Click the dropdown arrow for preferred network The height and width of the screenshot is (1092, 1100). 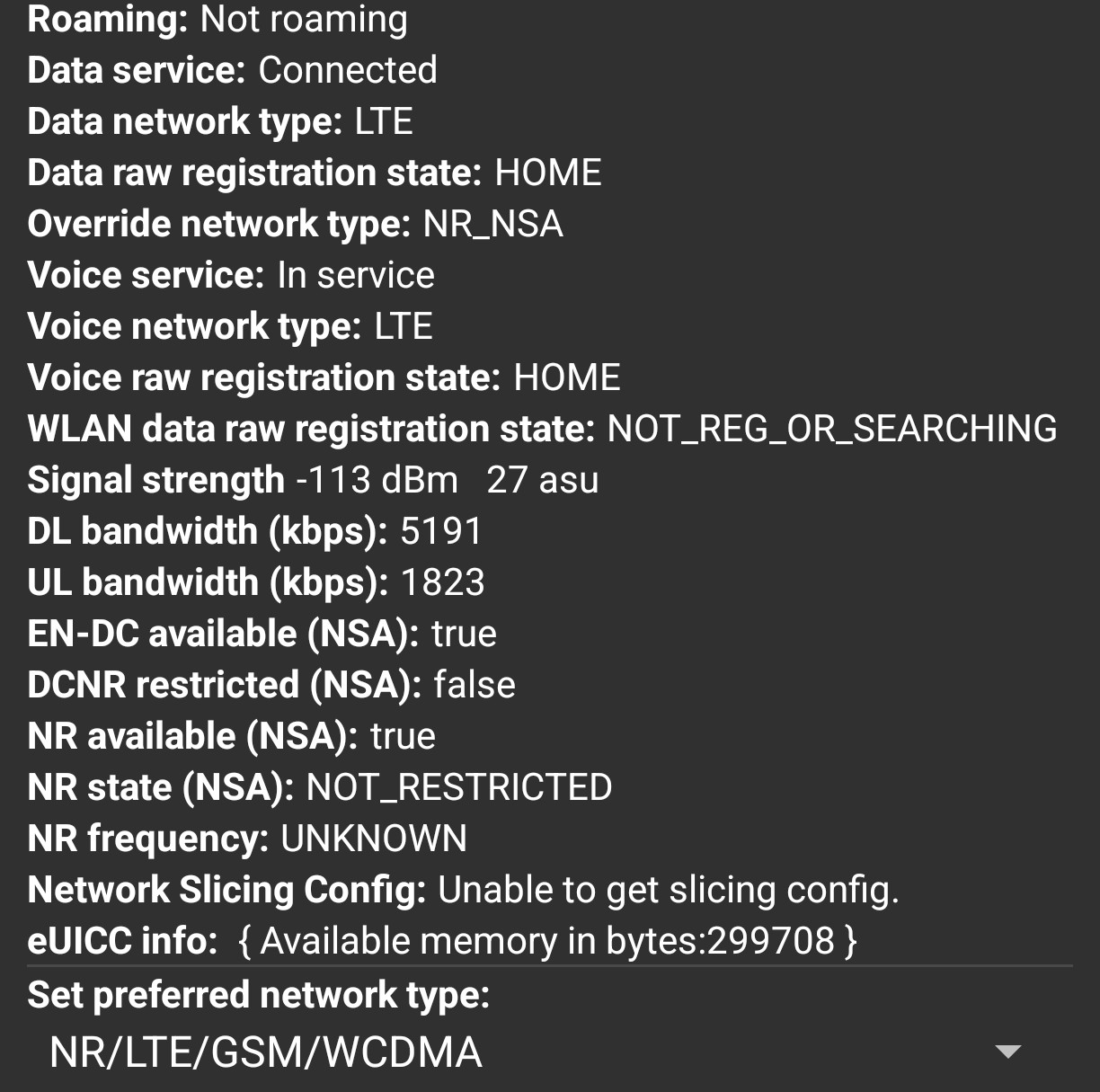1008,1052
